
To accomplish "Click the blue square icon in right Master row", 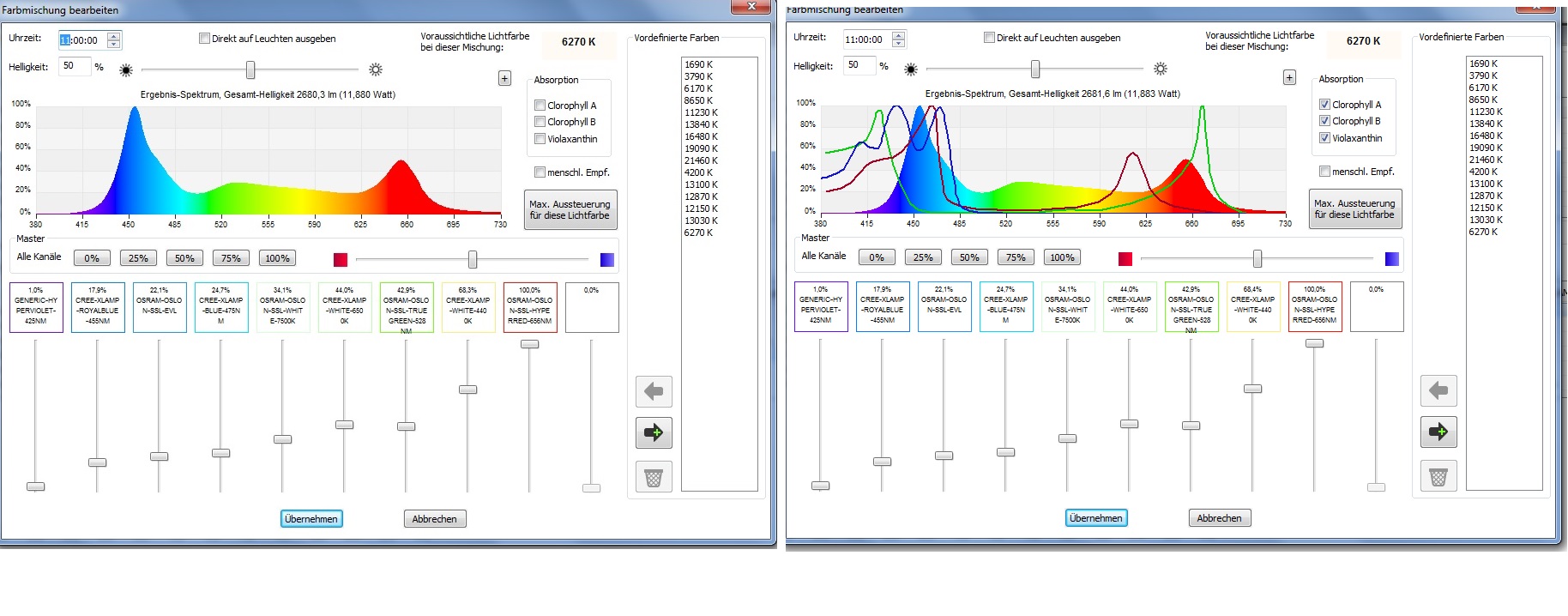I will 1392,259.
